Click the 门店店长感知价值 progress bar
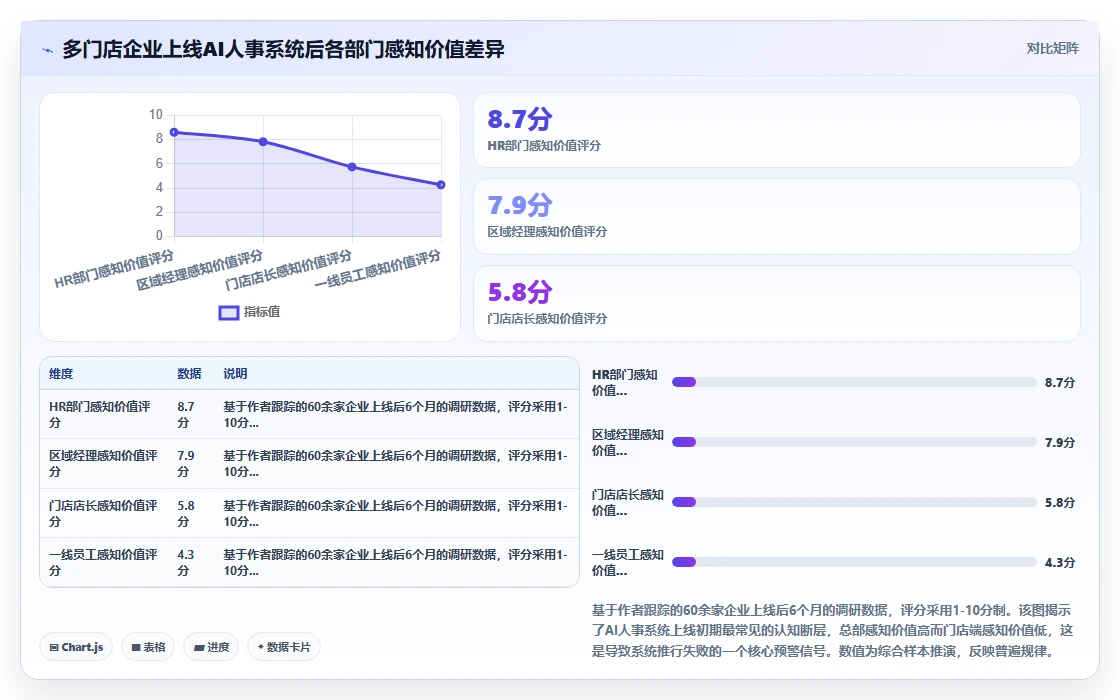The height and width of the screenshot is (700, 1120). (854, 502)
